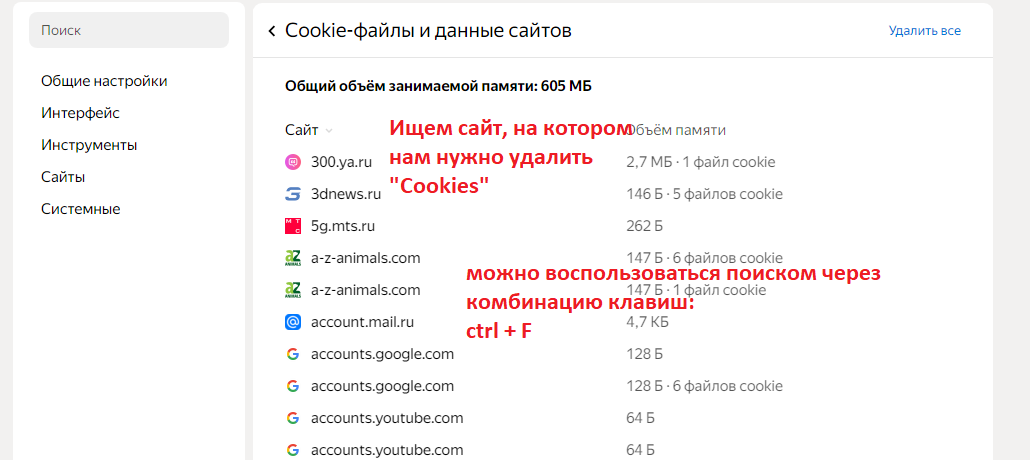Click the blue @ icon of account.mail.ru

(293, 322)
